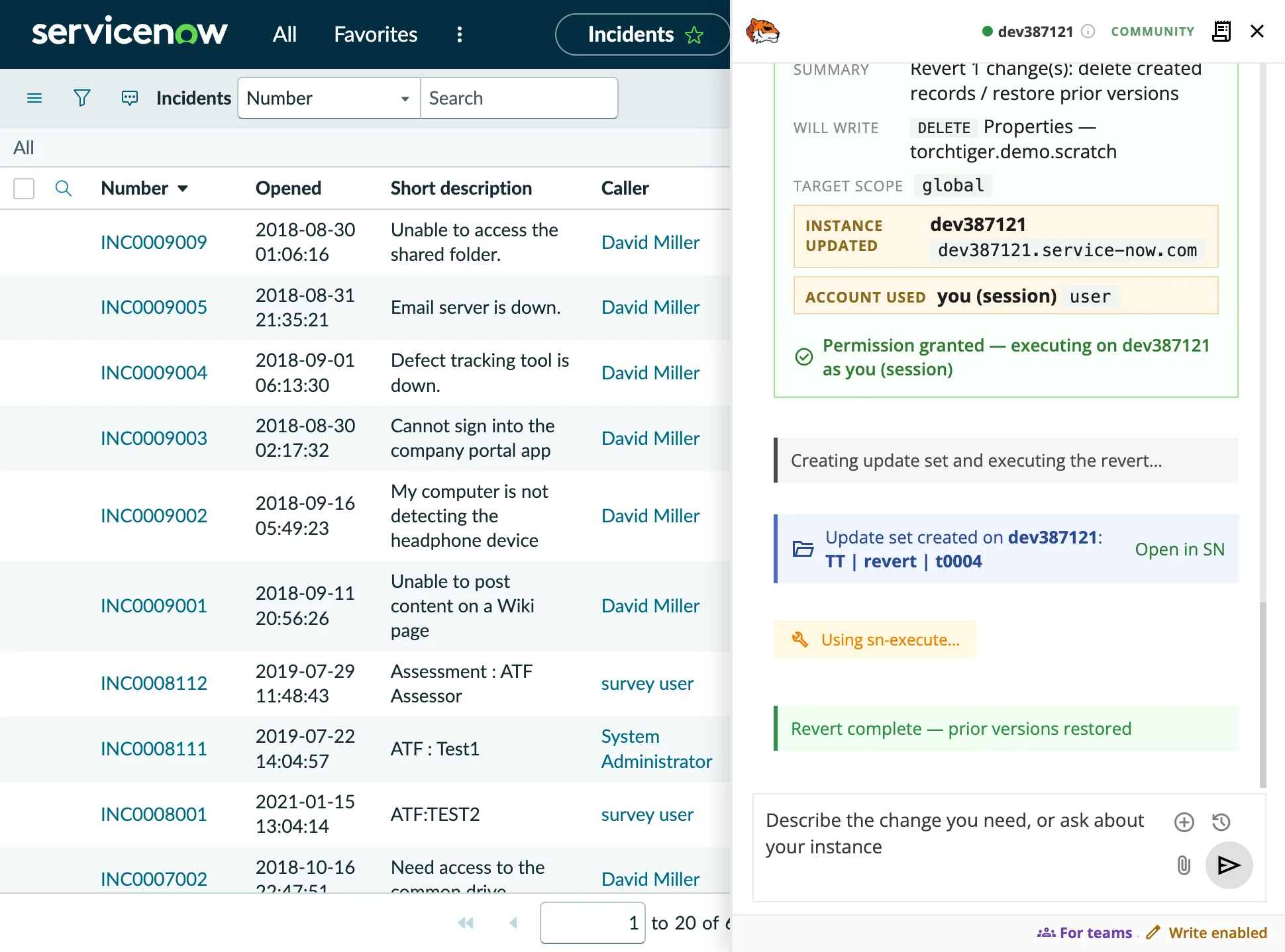Send the message with arrow button
1285x952 pixels.
click(x=1229, y=865)
